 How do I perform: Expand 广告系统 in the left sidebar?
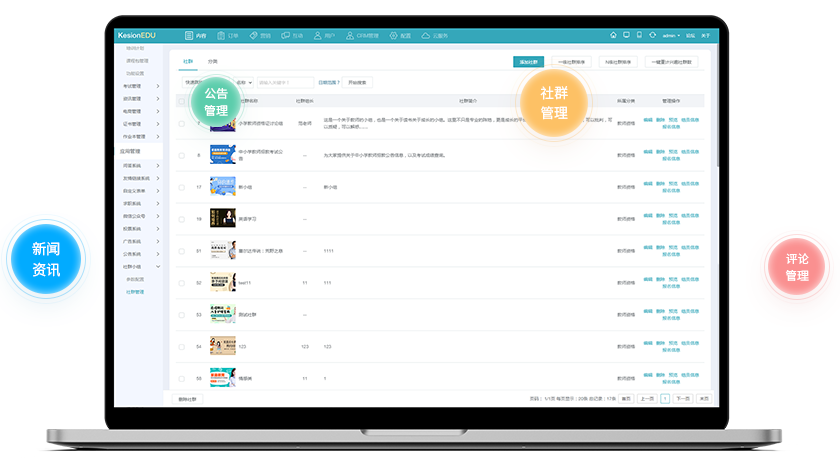coord(139,241)
